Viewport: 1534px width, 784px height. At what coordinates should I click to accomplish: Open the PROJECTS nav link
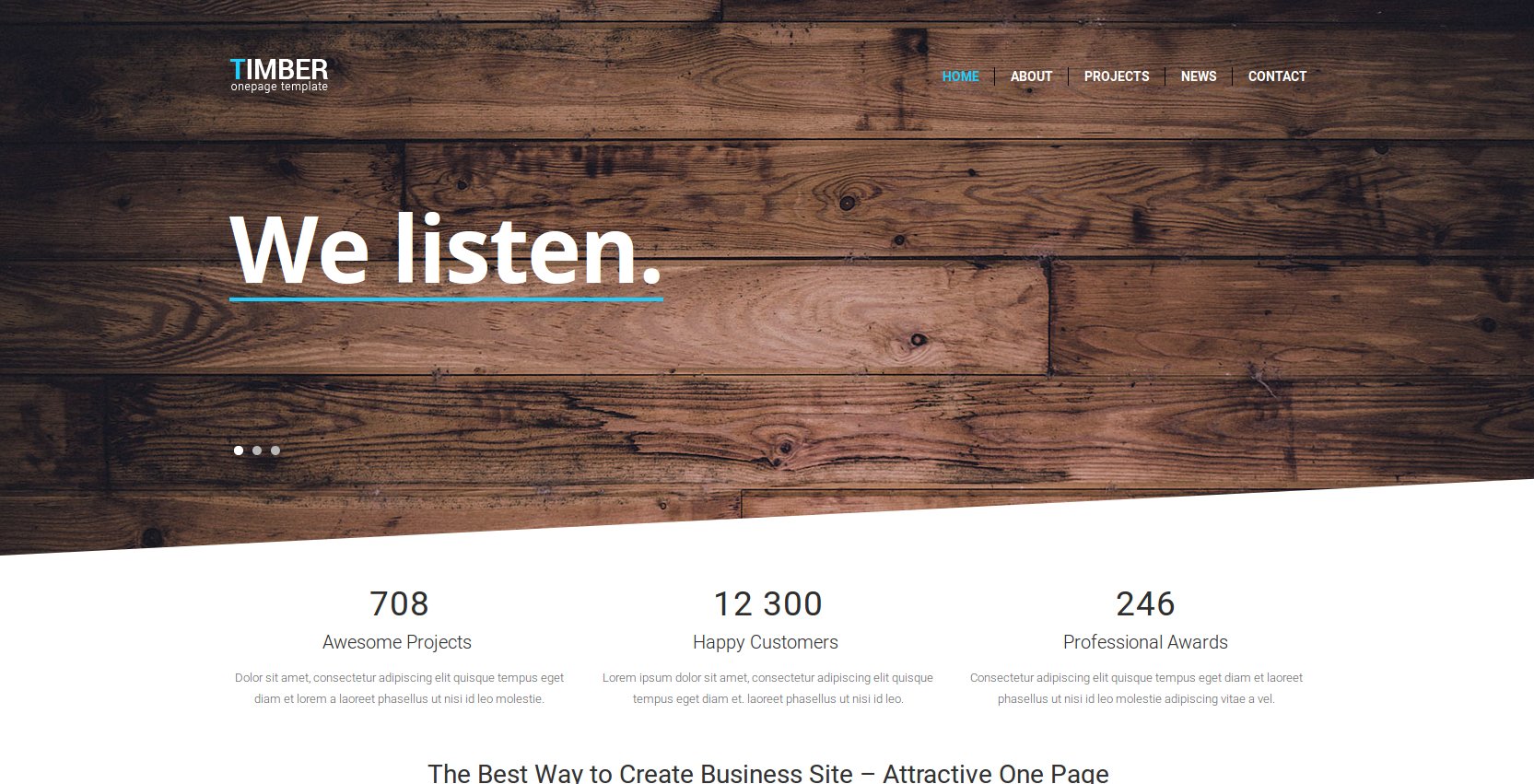click(x=1117, y=76)
